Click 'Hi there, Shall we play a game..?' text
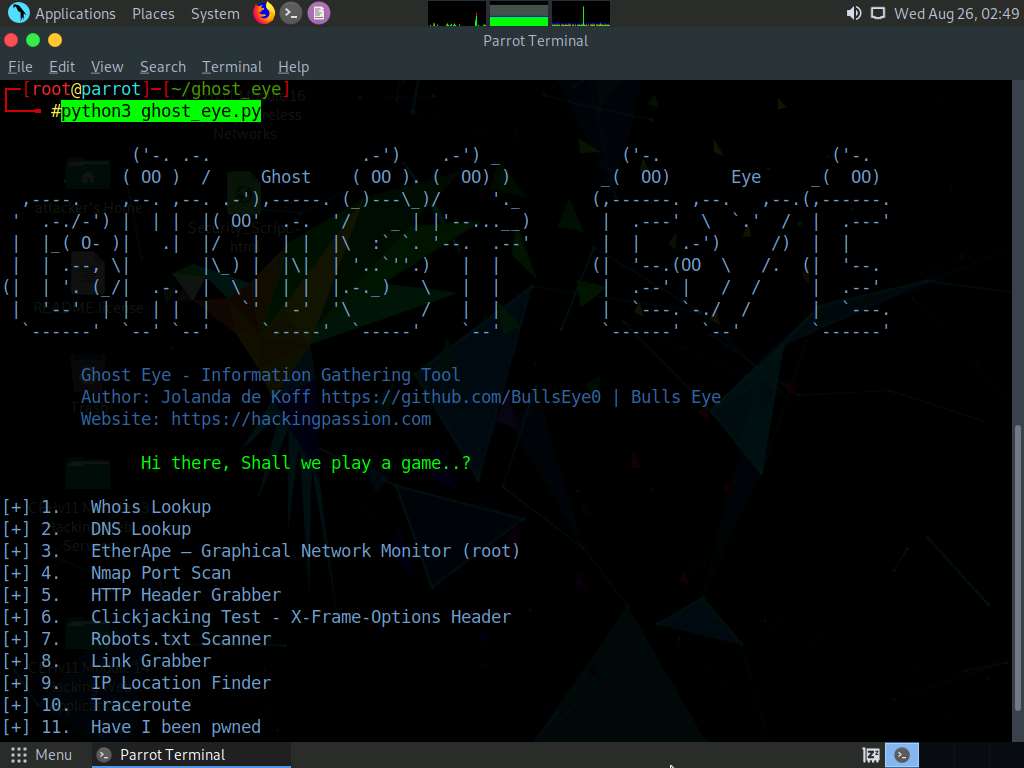 point(306,463)
